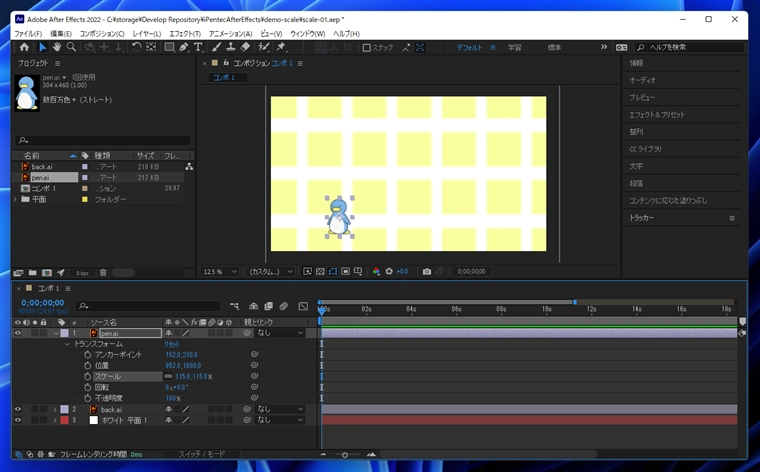Open the 12.5% magnification dropdown
Image resolution: width=760 pixels, height=472 pixels.
pos(220,271)
